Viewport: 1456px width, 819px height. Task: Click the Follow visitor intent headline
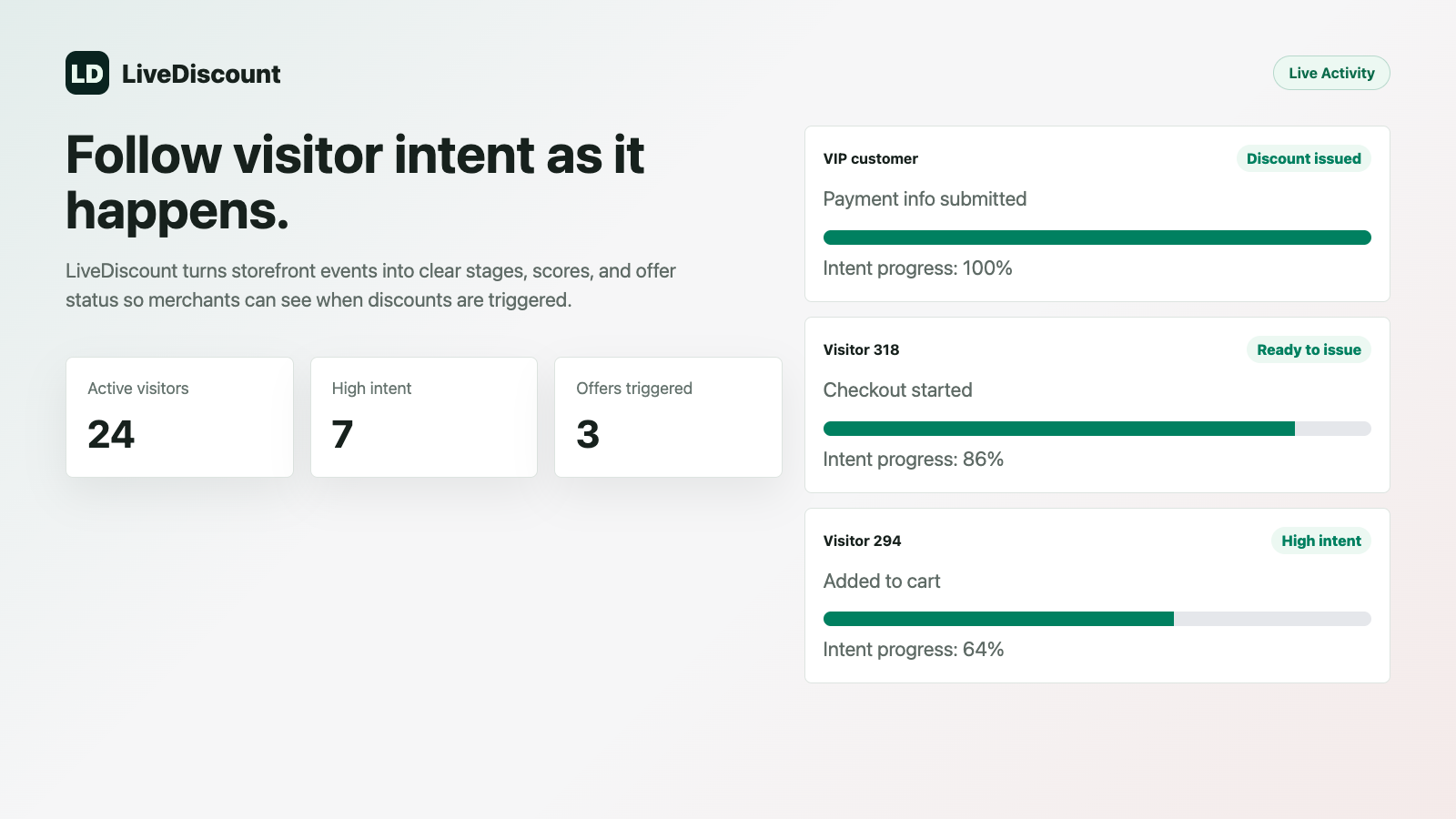pos(355,182)
